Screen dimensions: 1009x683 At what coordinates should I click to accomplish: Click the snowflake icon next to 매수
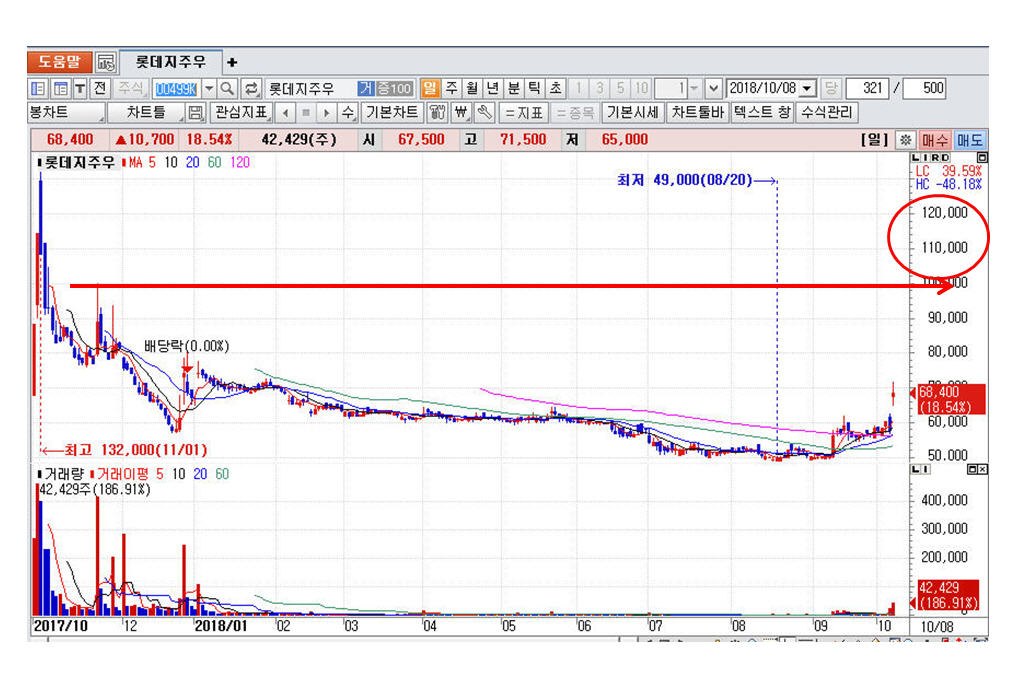[906, 140]
